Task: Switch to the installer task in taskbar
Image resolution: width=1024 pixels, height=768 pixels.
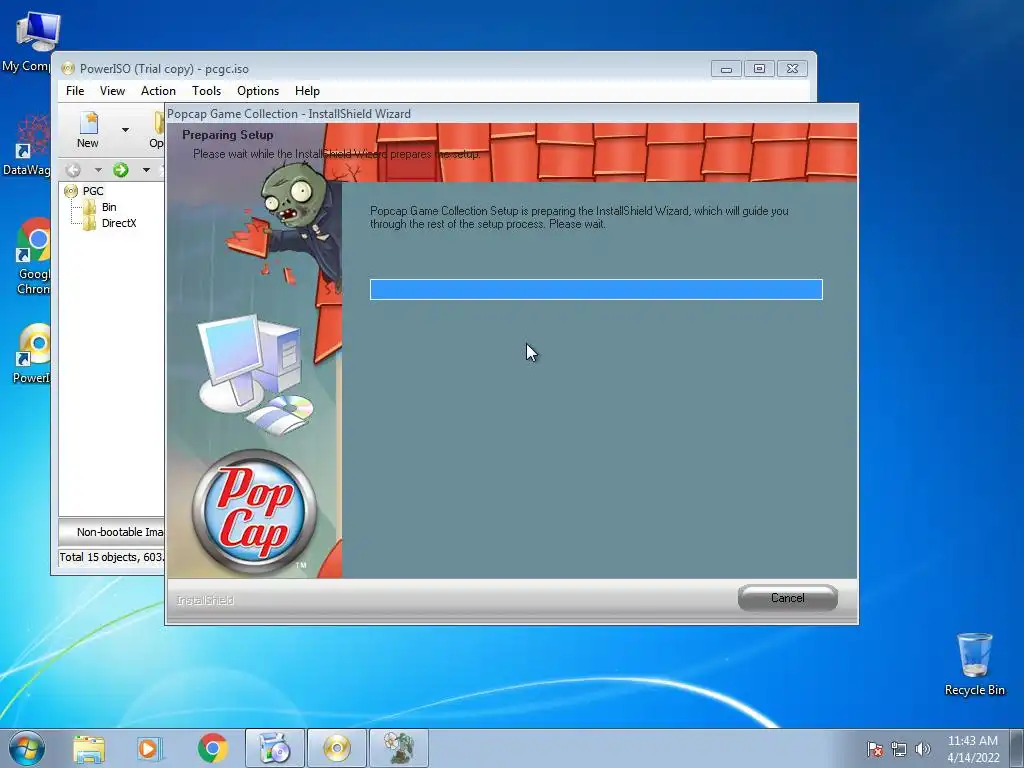Action: [275, 748]
